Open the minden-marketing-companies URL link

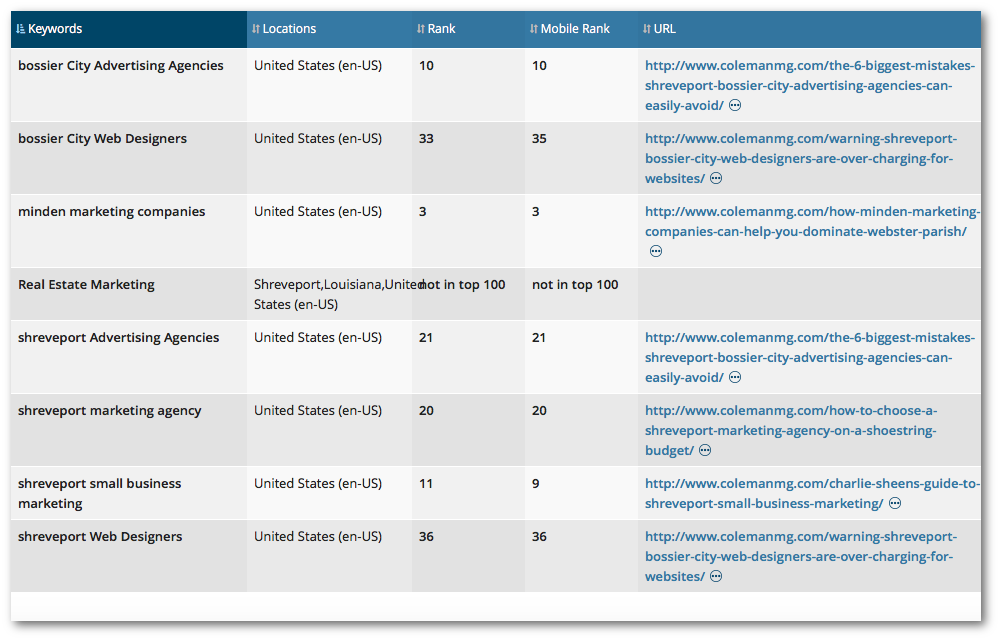click(812, 221)
